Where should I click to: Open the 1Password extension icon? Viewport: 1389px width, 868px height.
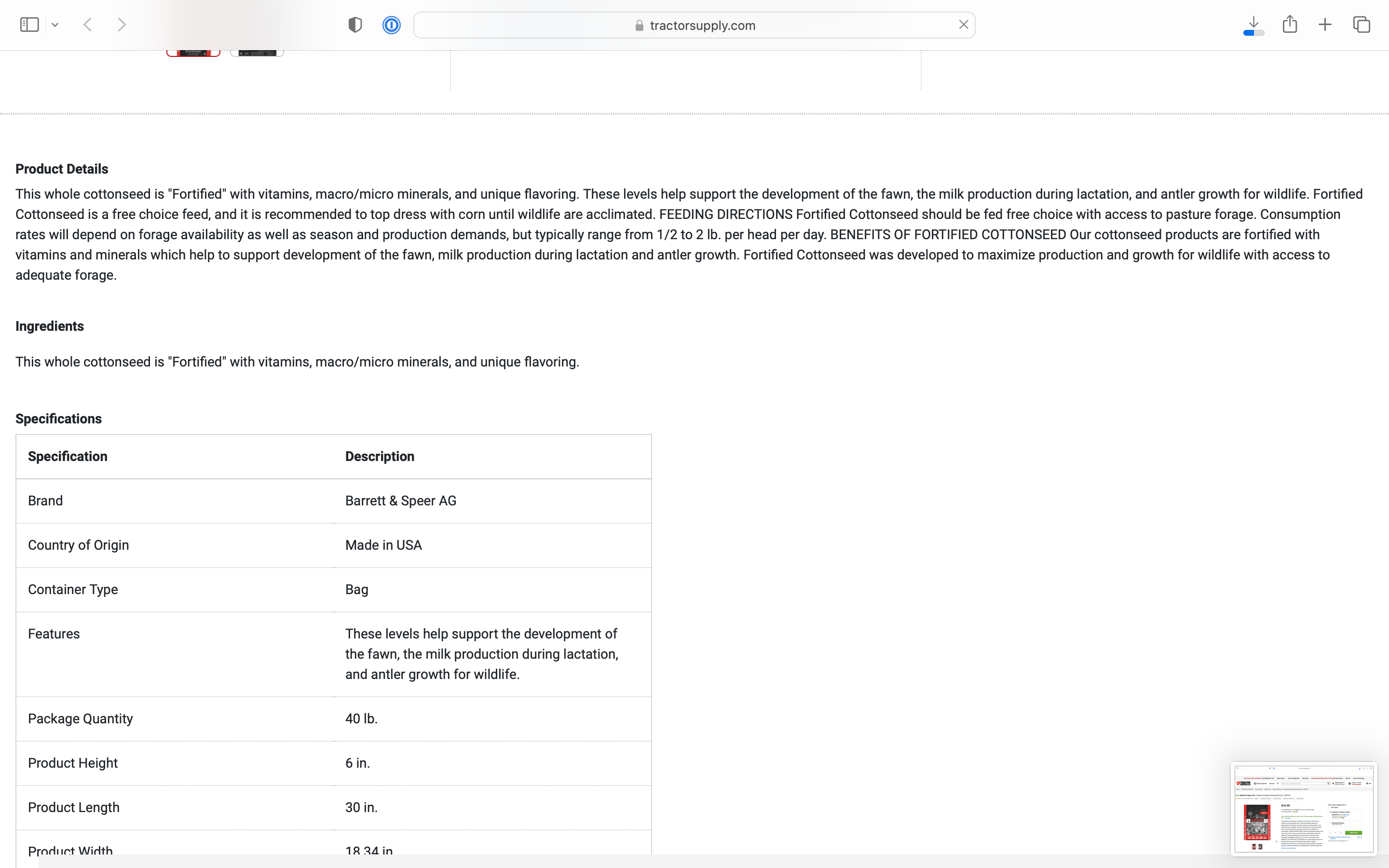pyautogui.click(x=392, y=25)
